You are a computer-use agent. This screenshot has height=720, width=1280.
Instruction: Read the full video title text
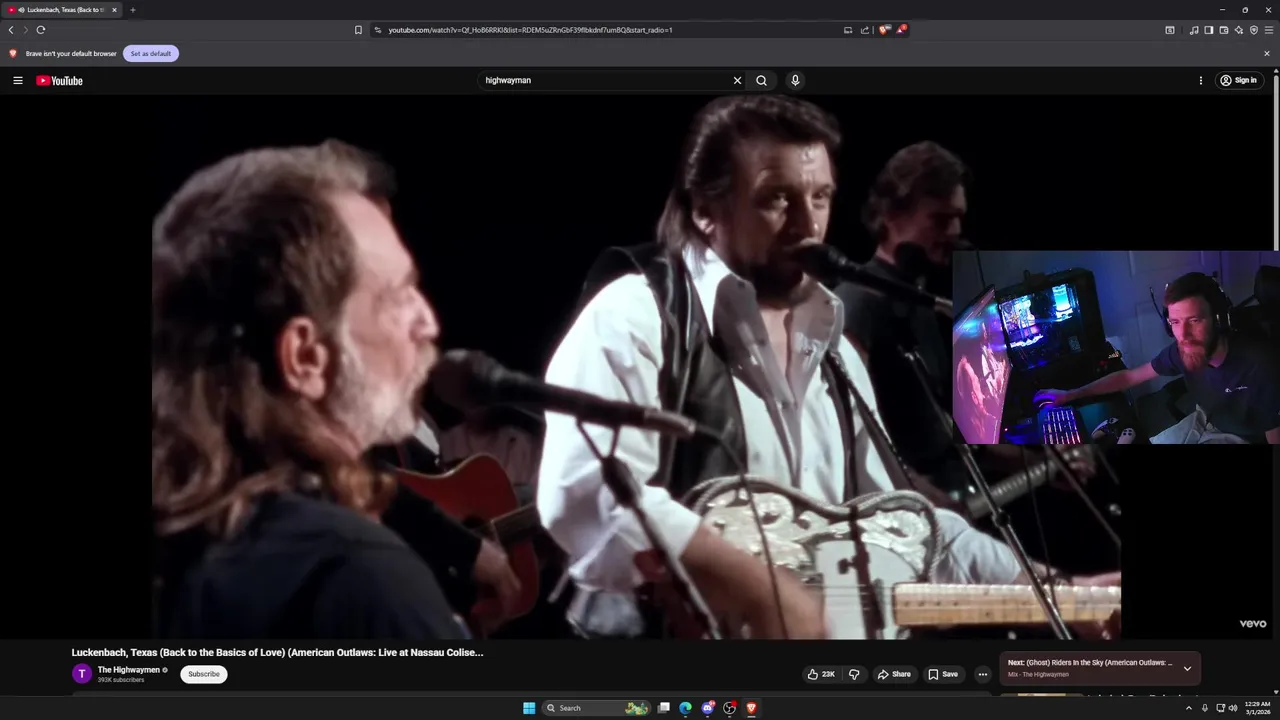coord(277,652)
